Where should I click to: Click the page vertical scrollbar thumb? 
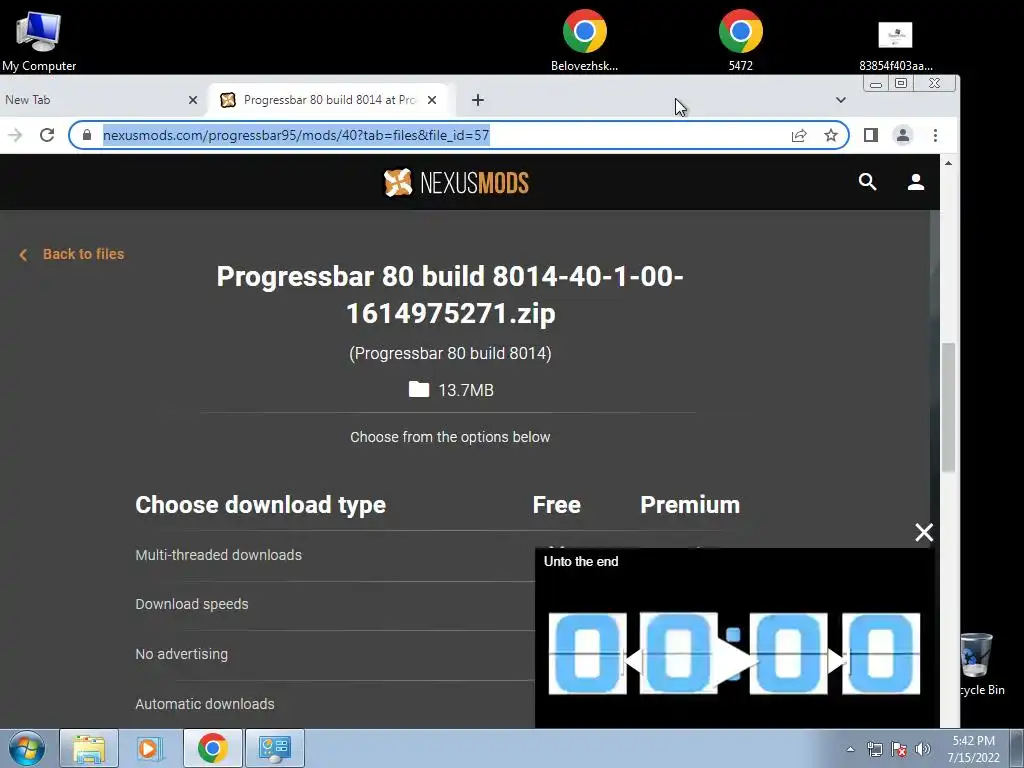point(948,407)
